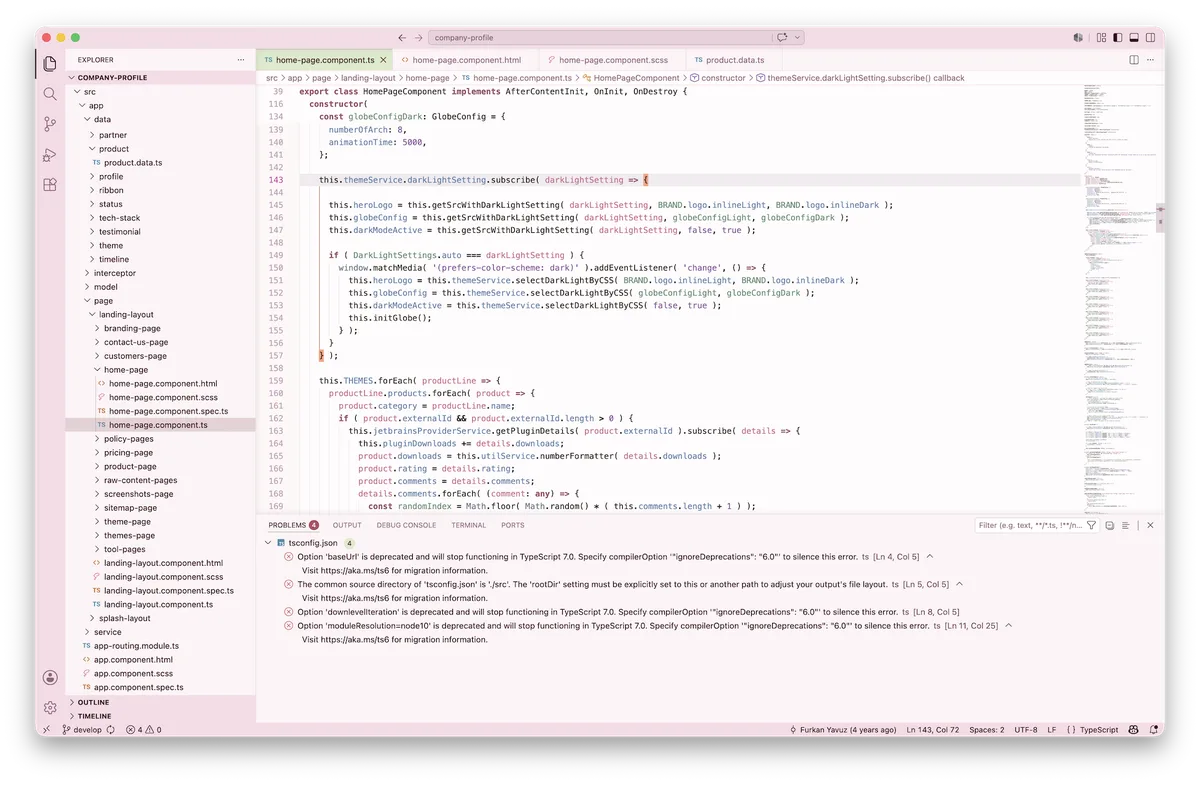
Task: Synchronize changes icon next to develop
Action: point(110,730)
